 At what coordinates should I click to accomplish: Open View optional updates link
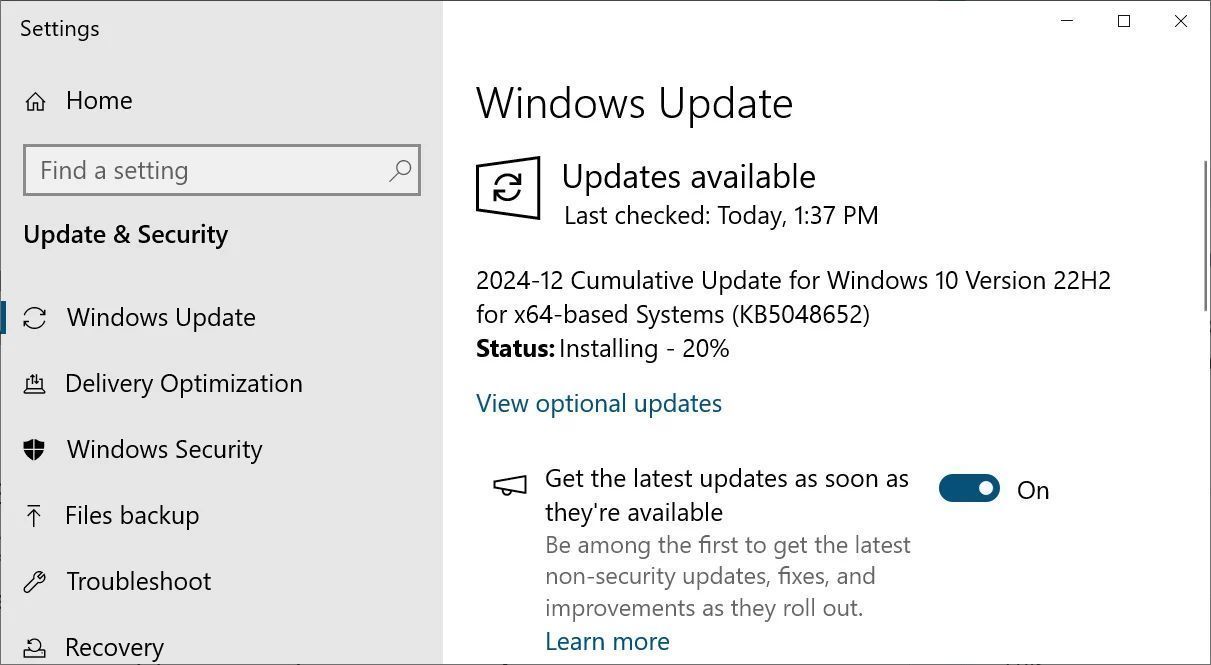pos(599,403)
